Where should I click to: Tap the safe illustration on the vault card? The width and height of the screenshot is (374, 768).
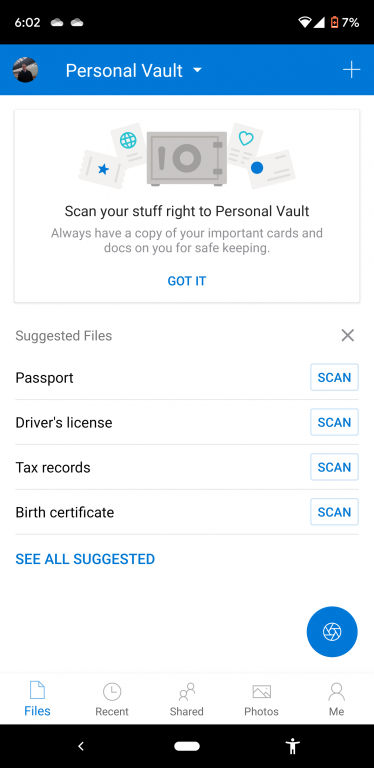tap(187, 158)
